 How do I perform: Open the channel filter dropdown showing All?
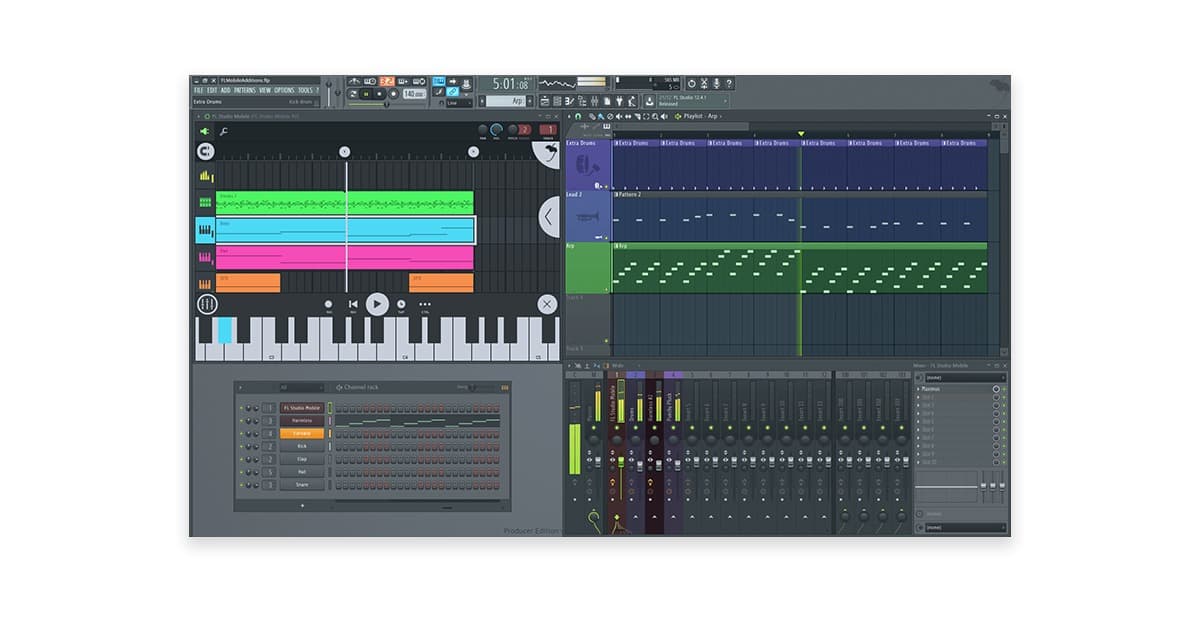(301, 387)
